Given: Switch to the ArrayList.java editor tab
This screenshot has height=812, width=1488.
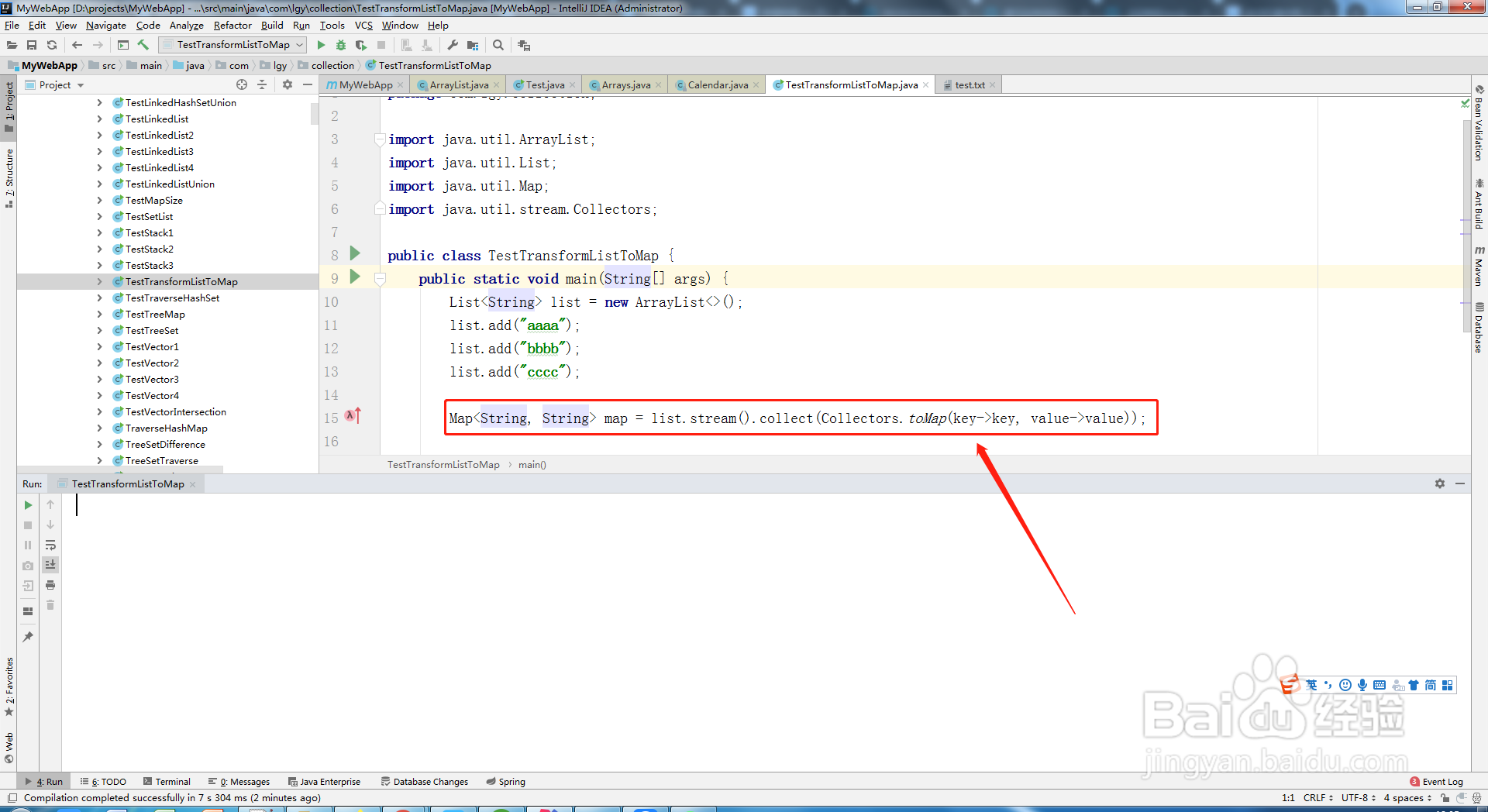Looking at the screenshot, I should click(x=459, y=85).
